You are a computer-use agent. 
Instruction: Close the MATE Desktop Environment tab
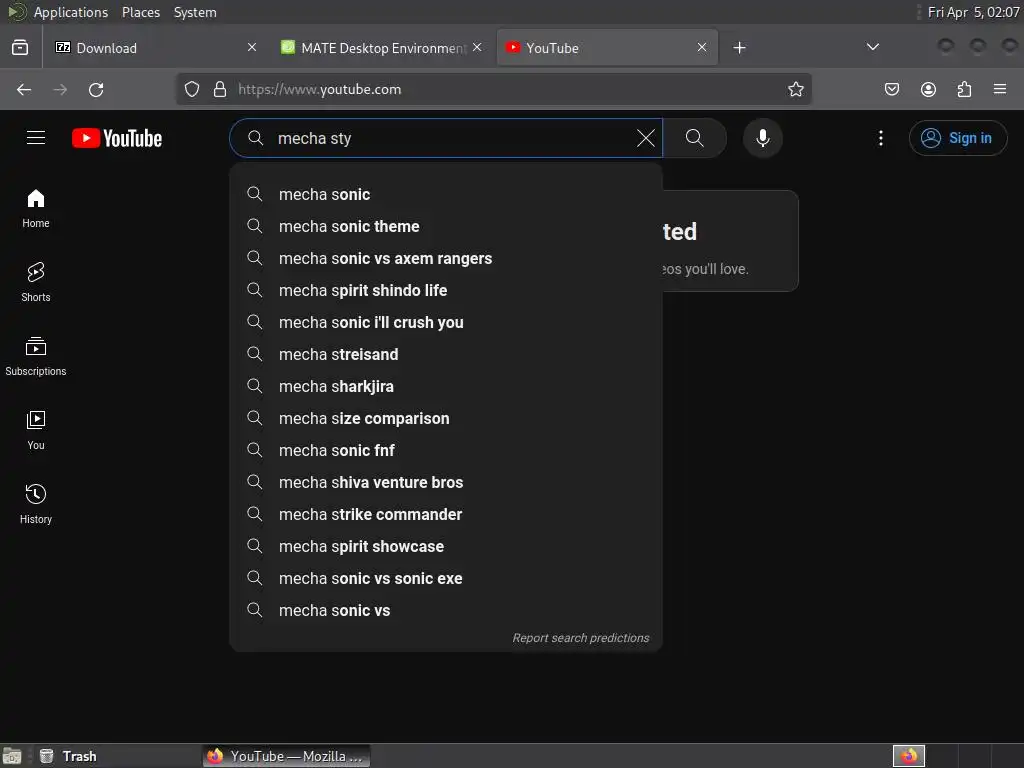point(477,47)
